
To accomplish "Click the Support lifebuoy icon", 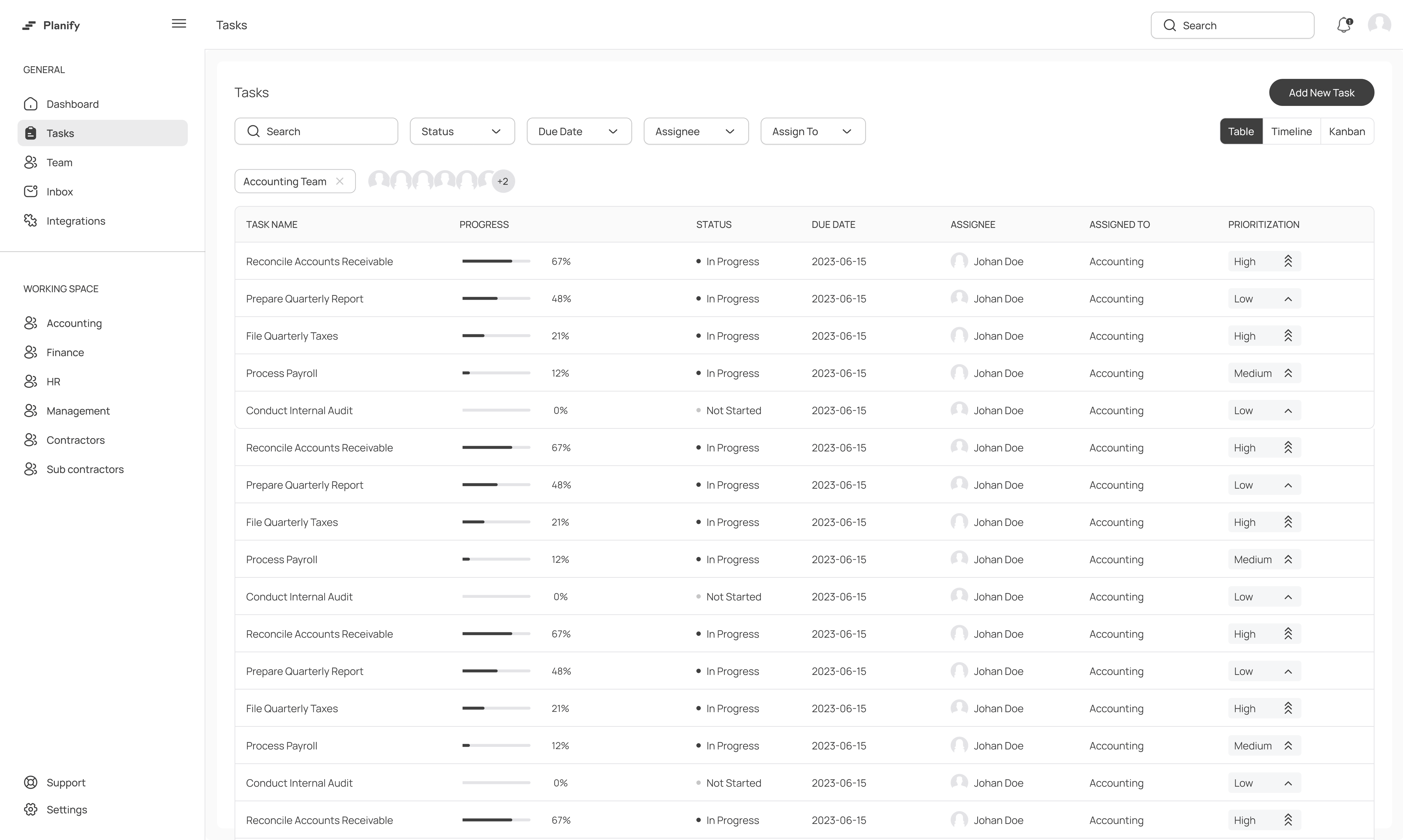I will [31, 782].
